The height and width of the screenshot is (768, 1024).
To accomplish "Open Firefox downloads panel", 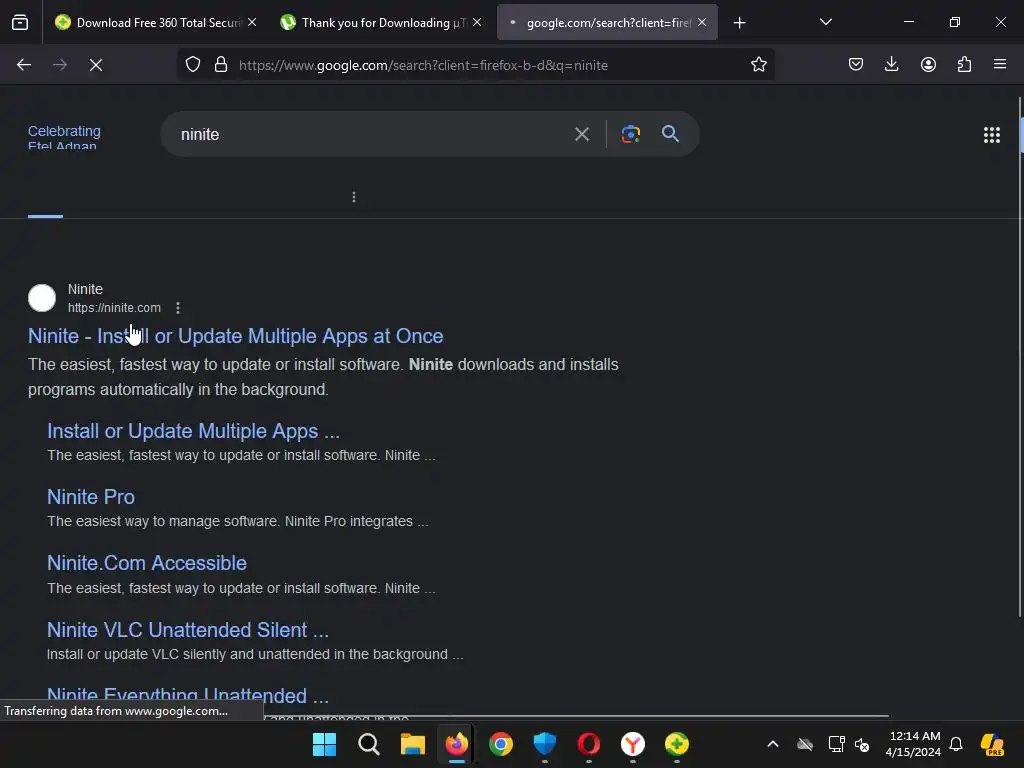I will 891,65.
